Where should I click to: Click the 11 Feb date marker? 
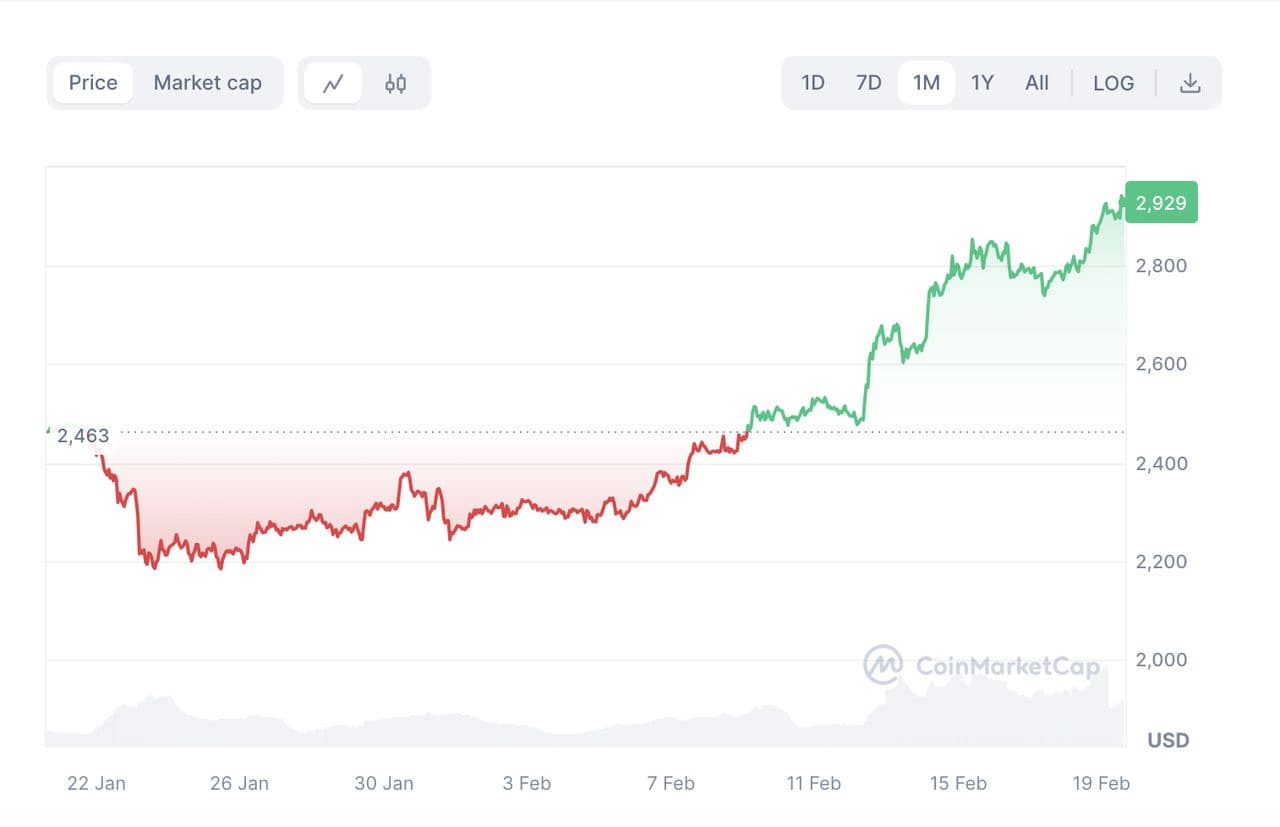813,783
